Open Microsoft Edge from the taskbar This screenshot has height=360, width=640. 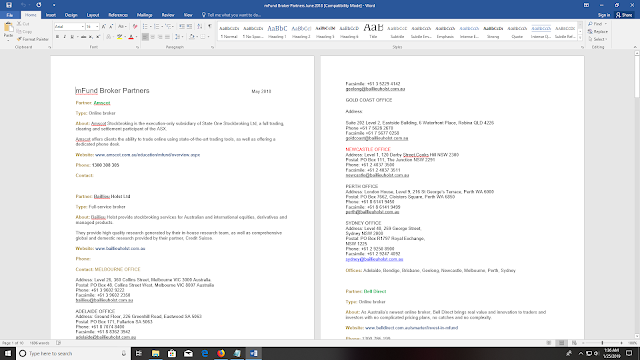tap(204, 353)
